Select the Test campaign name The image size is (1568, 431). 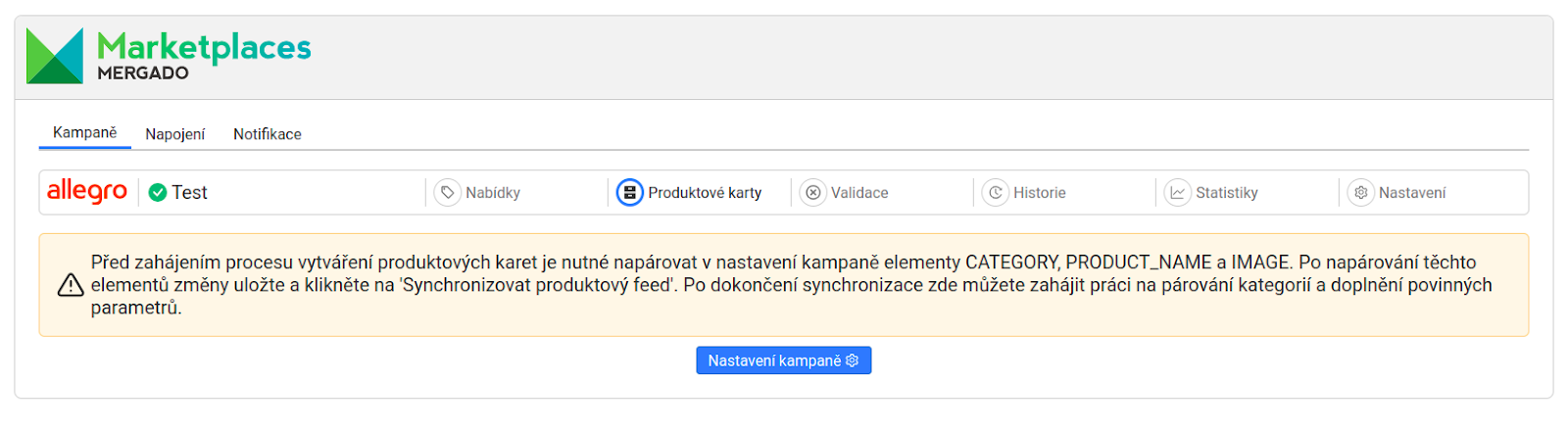[x=190, y=193]
